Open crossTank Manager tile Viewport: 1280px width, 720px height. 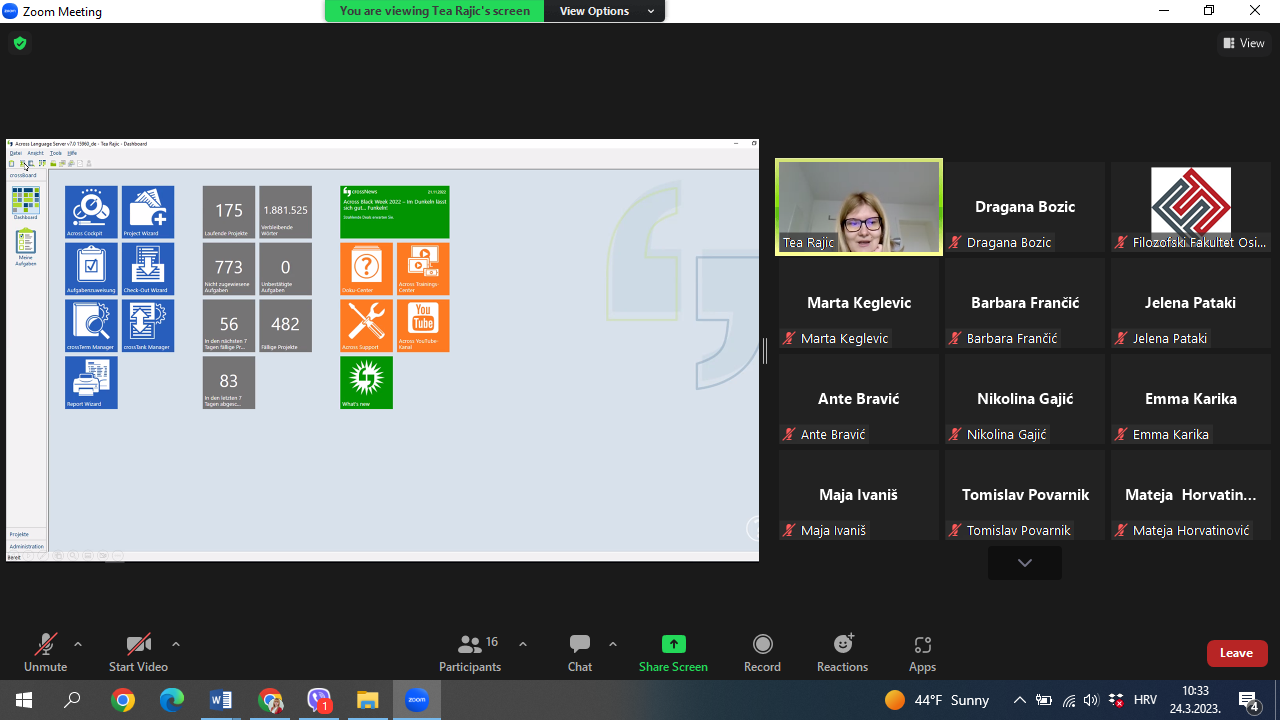148,326
